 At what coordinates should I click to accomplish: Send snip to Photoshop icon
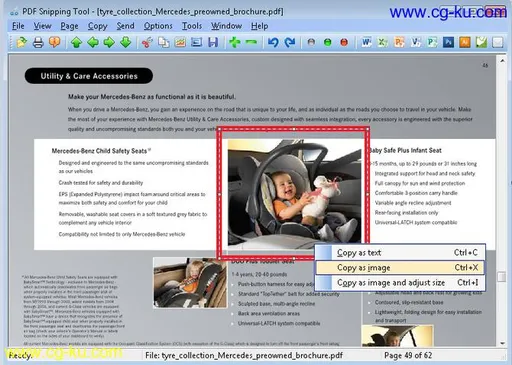click(x=448, y=42)
